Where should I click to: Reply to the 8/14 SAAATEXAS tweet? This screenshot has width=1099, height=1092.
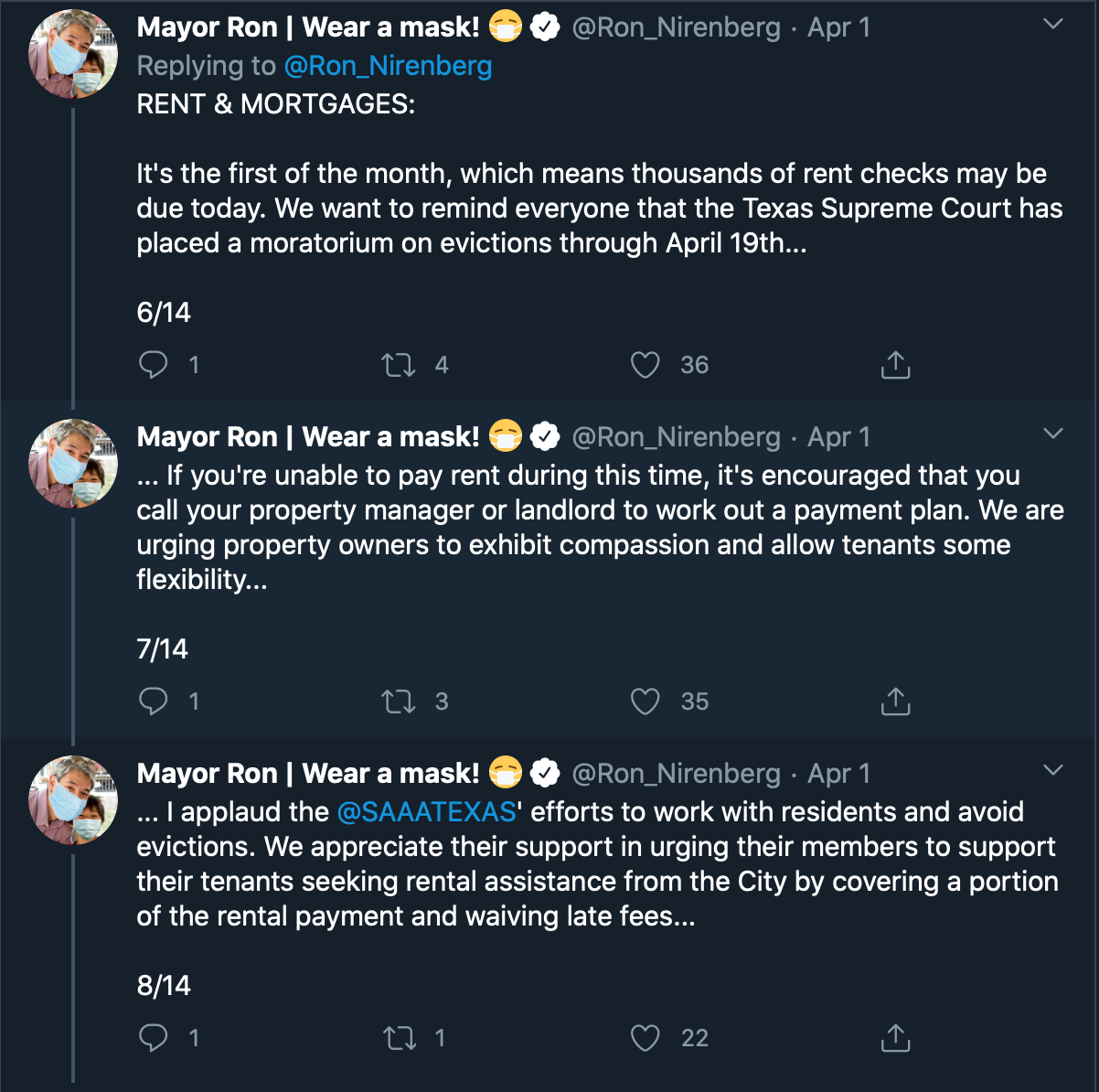pos(154,1038)
